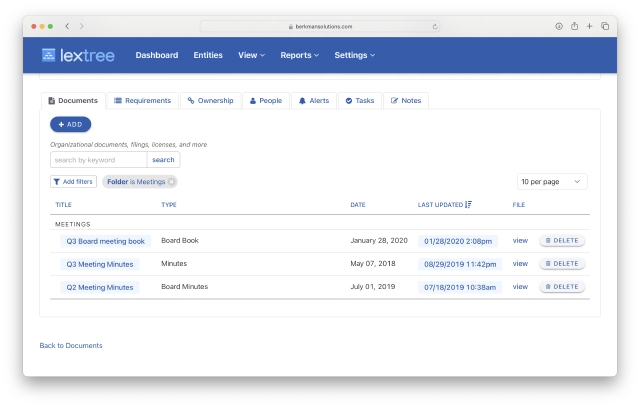Go back using browser back arrow
Image resolution: width=640 pixels, height=407 pixels.
click(67, 26)
